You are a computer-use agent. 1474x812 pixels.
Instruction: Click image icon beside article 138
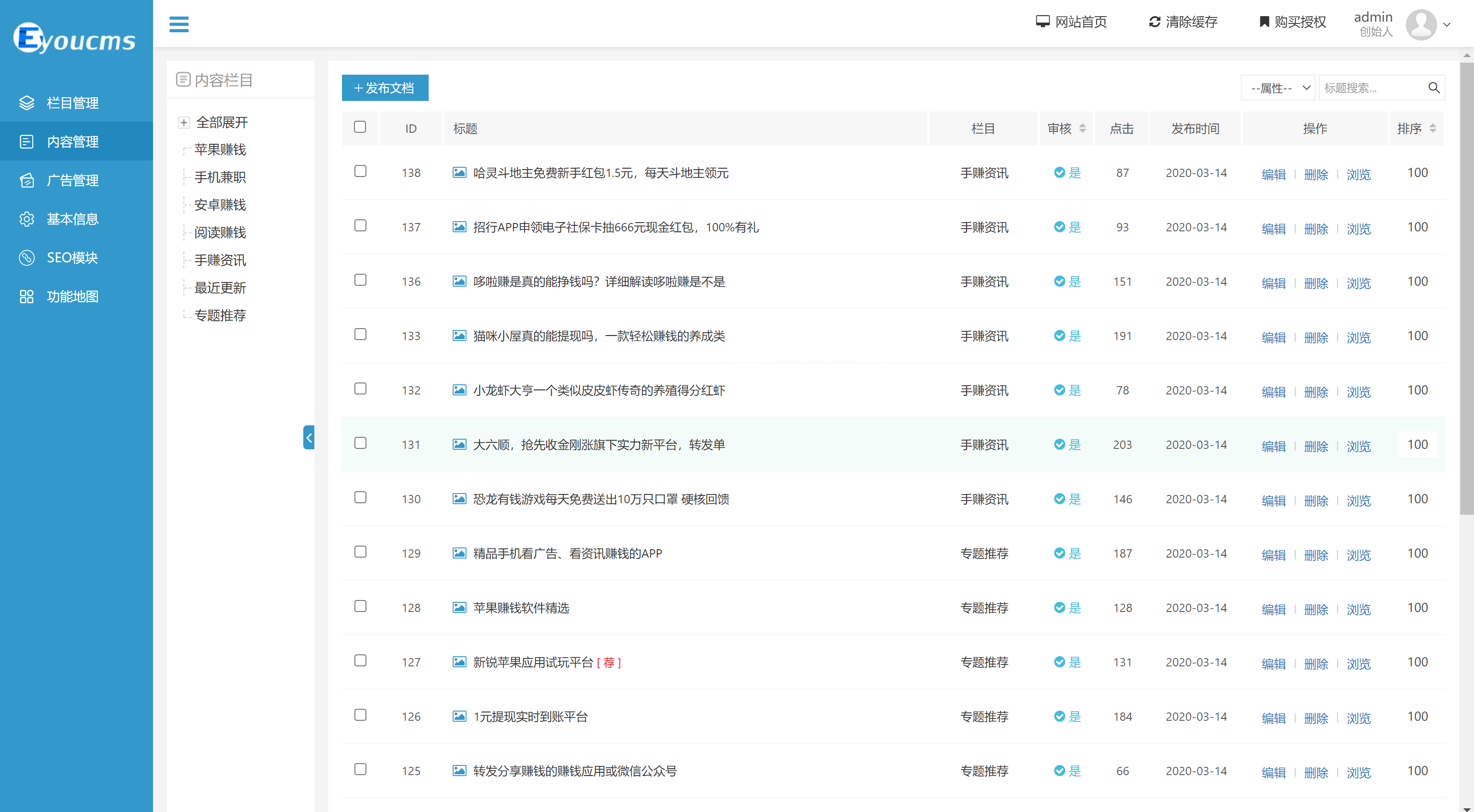459,172
